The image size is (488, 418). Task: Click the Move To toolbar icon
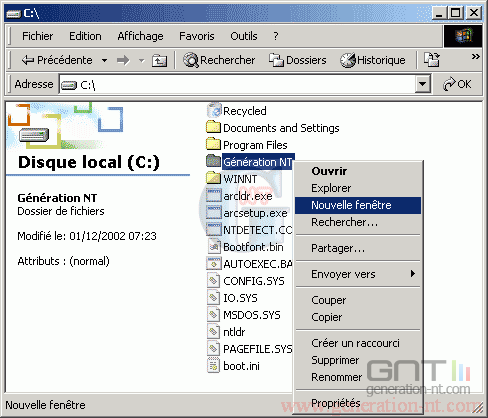432,60
